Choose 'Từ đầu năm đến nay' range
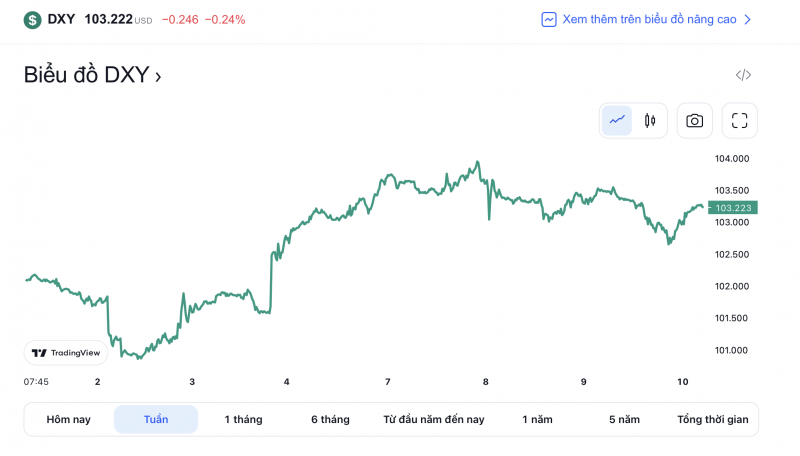 (x=434, y=419)
